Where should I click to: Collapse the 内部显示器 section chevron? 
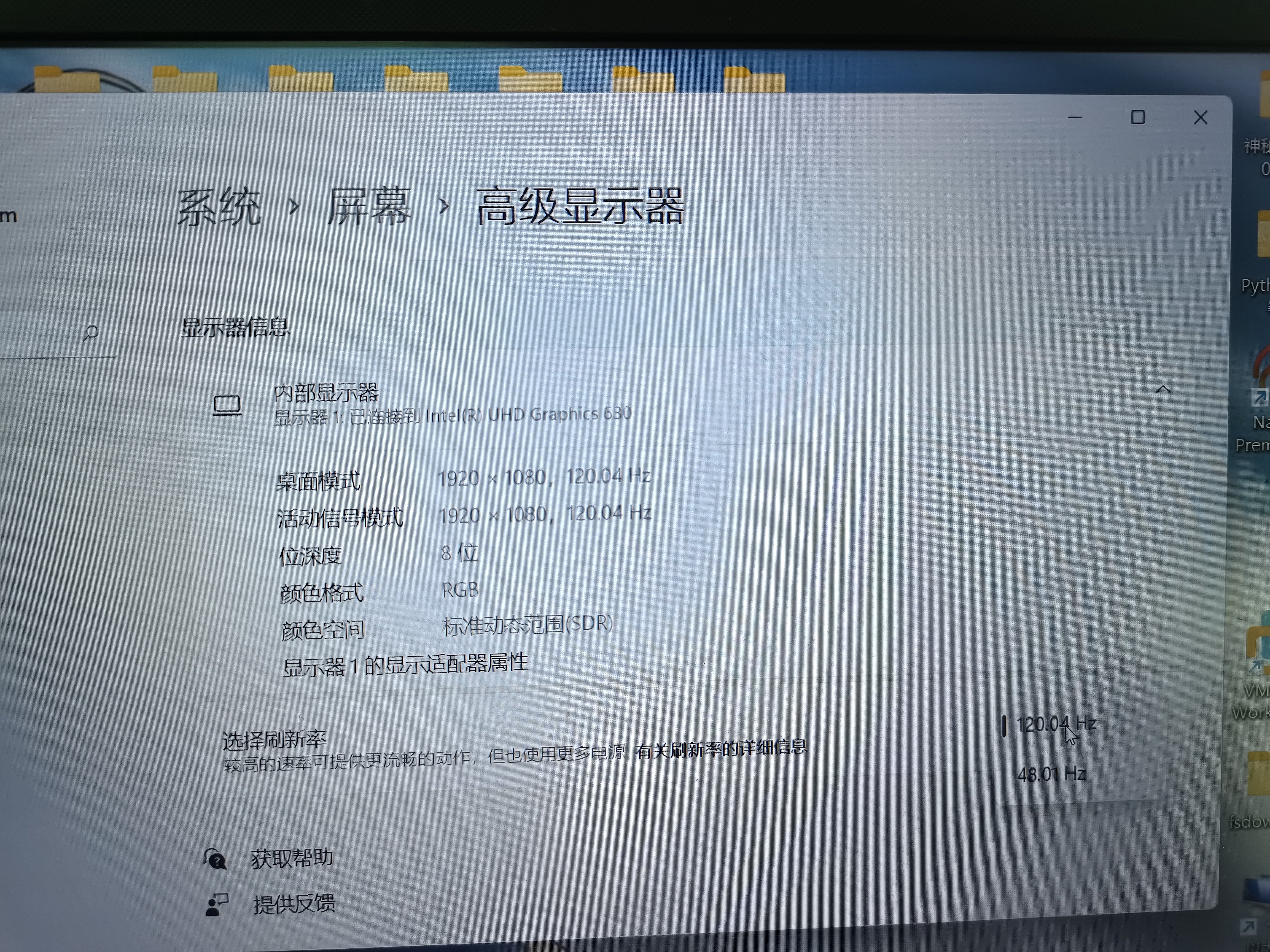coord(1163,390)
